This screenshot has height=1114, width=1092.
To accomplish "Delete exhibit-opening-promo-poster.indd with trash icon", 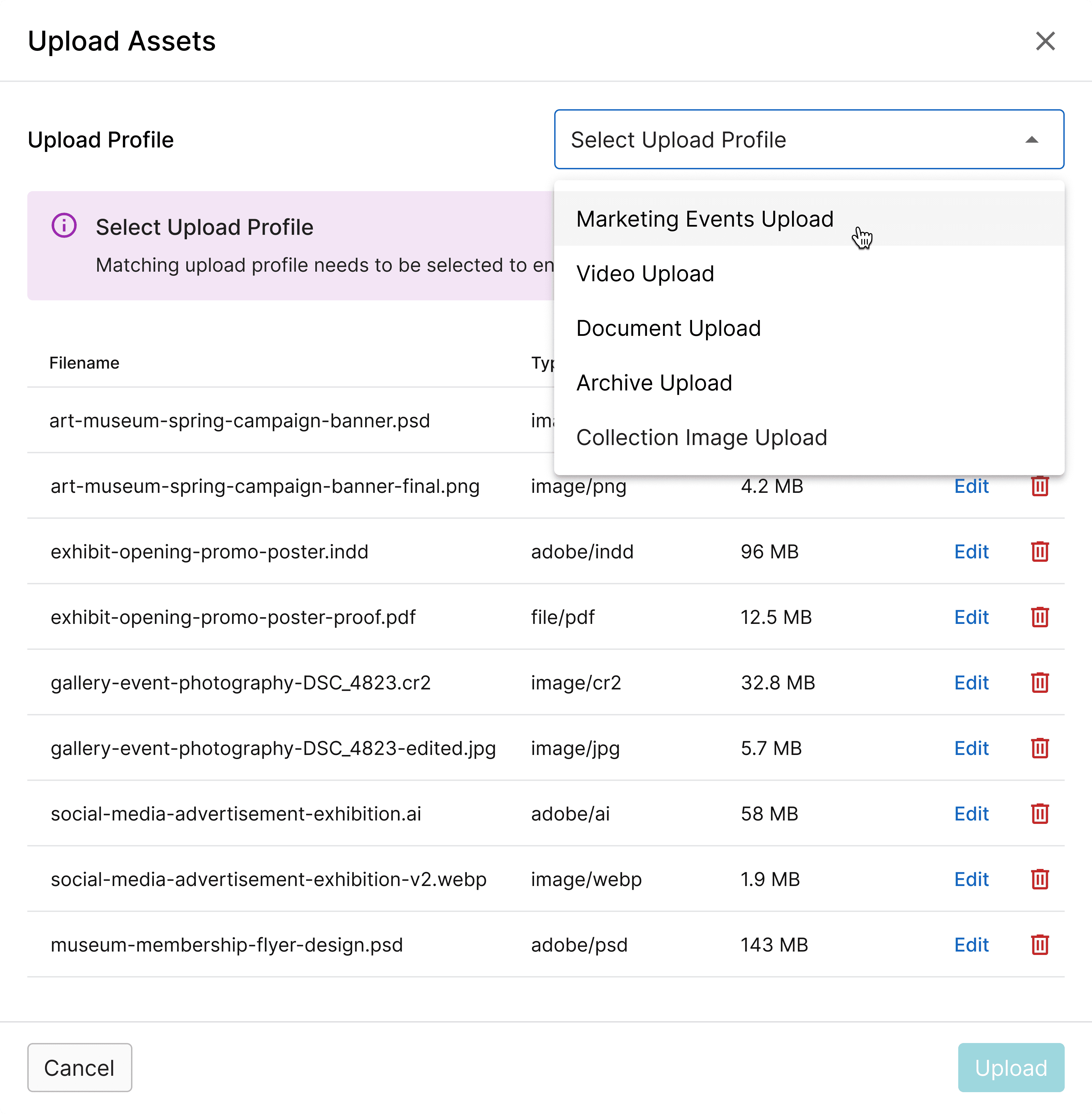I will [x=1039, y=552].
